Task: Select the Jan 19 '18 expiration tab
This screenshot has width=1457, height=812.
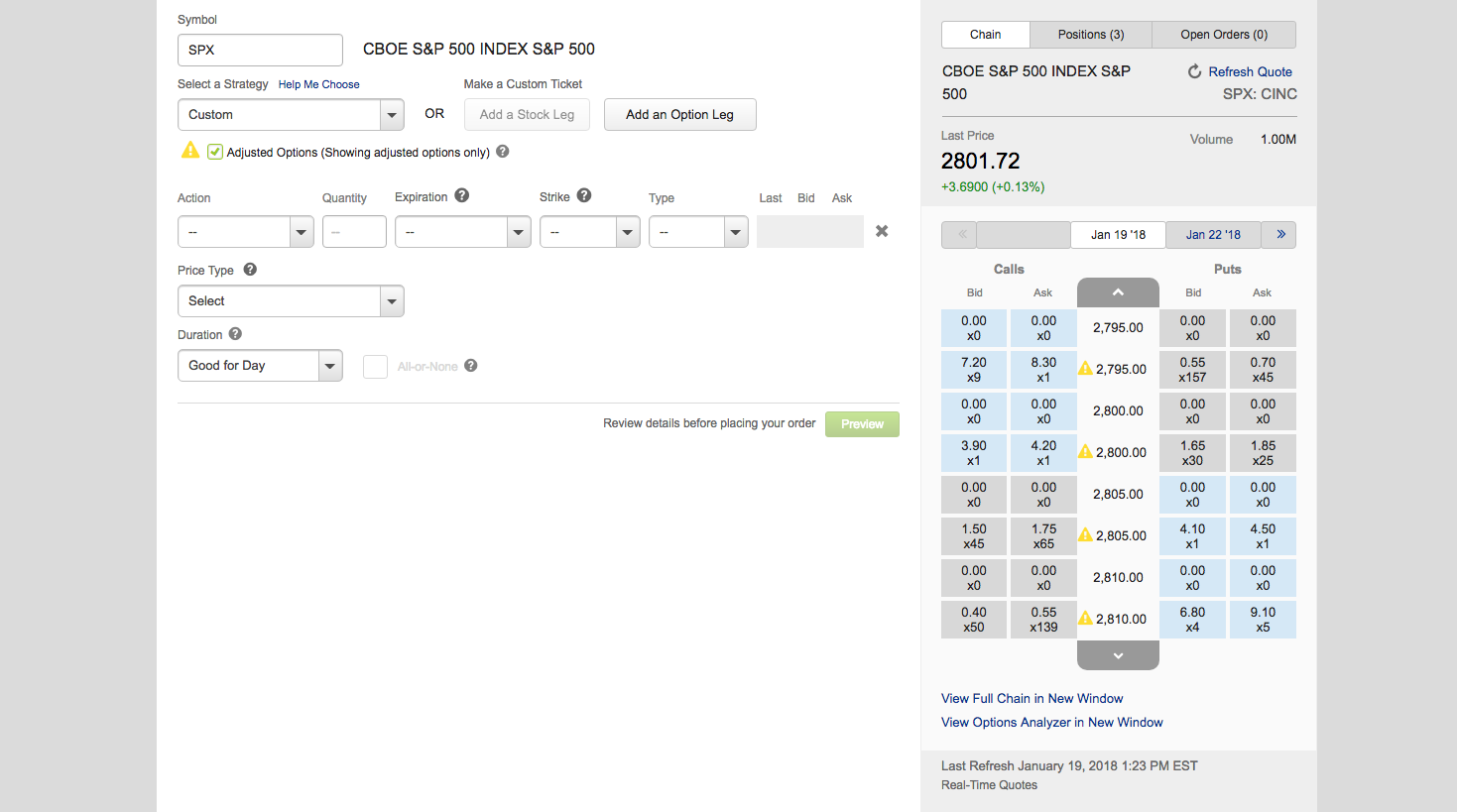Action: [1118, 235]
